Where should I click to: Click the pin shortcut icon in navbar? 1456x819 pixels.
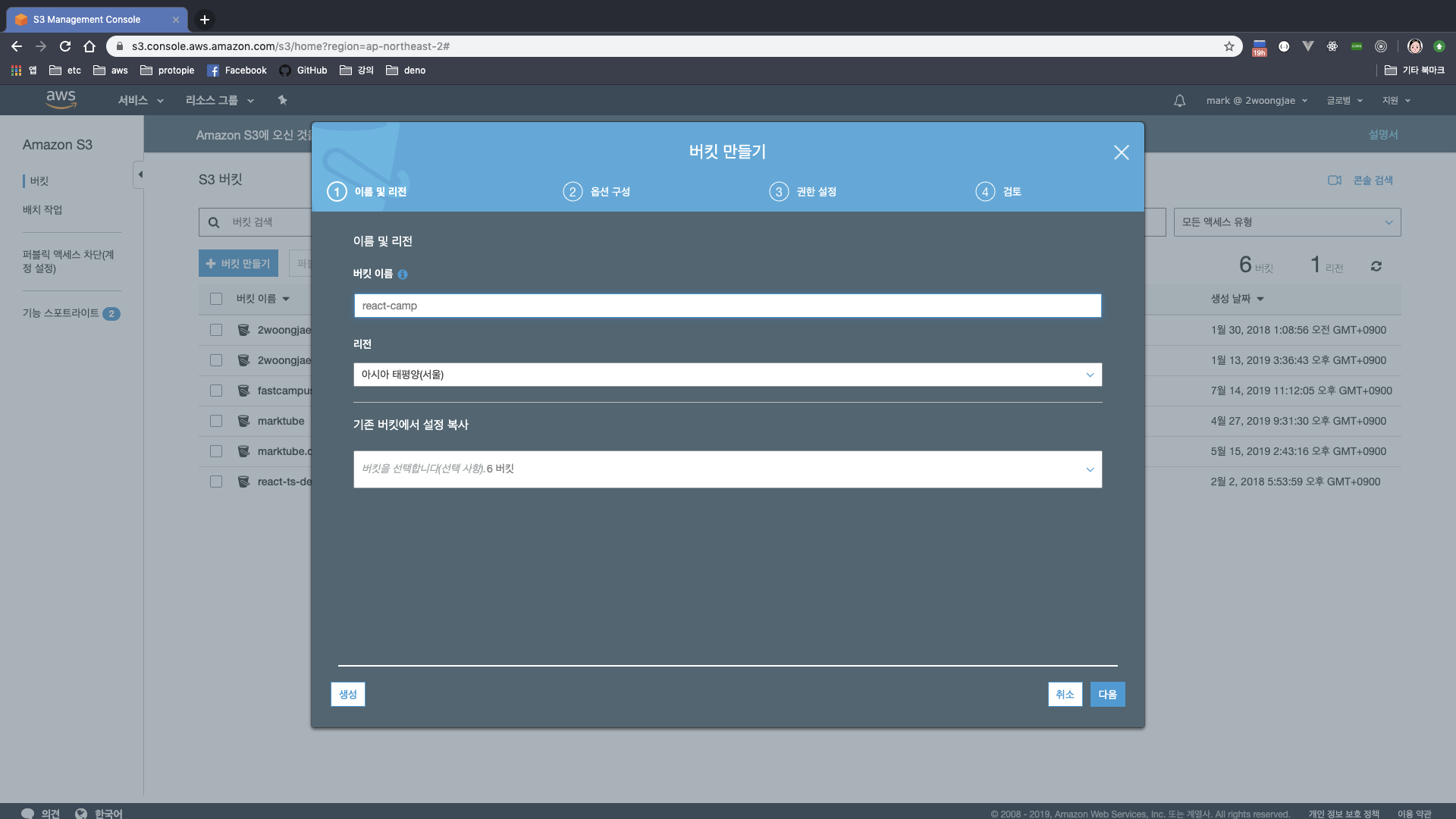(x=282, y=100)
